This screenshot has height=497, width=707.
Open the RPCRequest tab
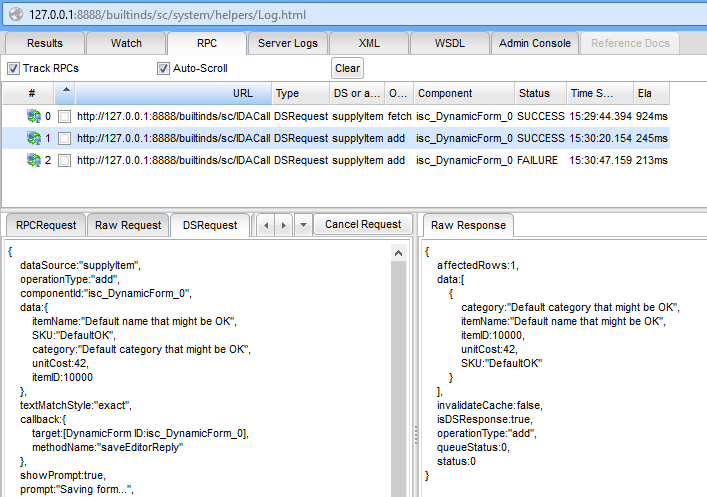point(45,226)
